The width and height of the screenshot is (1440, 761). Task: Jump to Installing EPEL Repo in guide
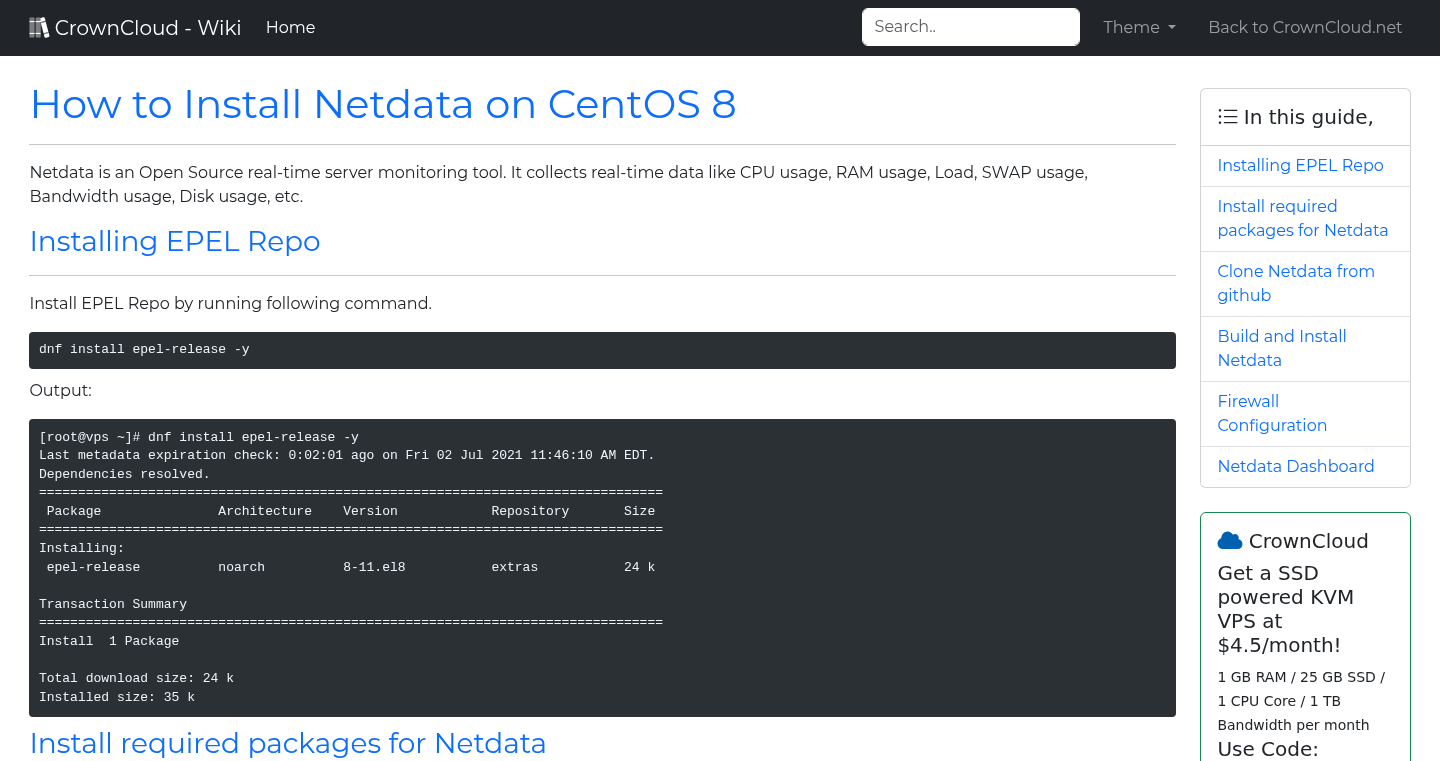coord(1300,166)
